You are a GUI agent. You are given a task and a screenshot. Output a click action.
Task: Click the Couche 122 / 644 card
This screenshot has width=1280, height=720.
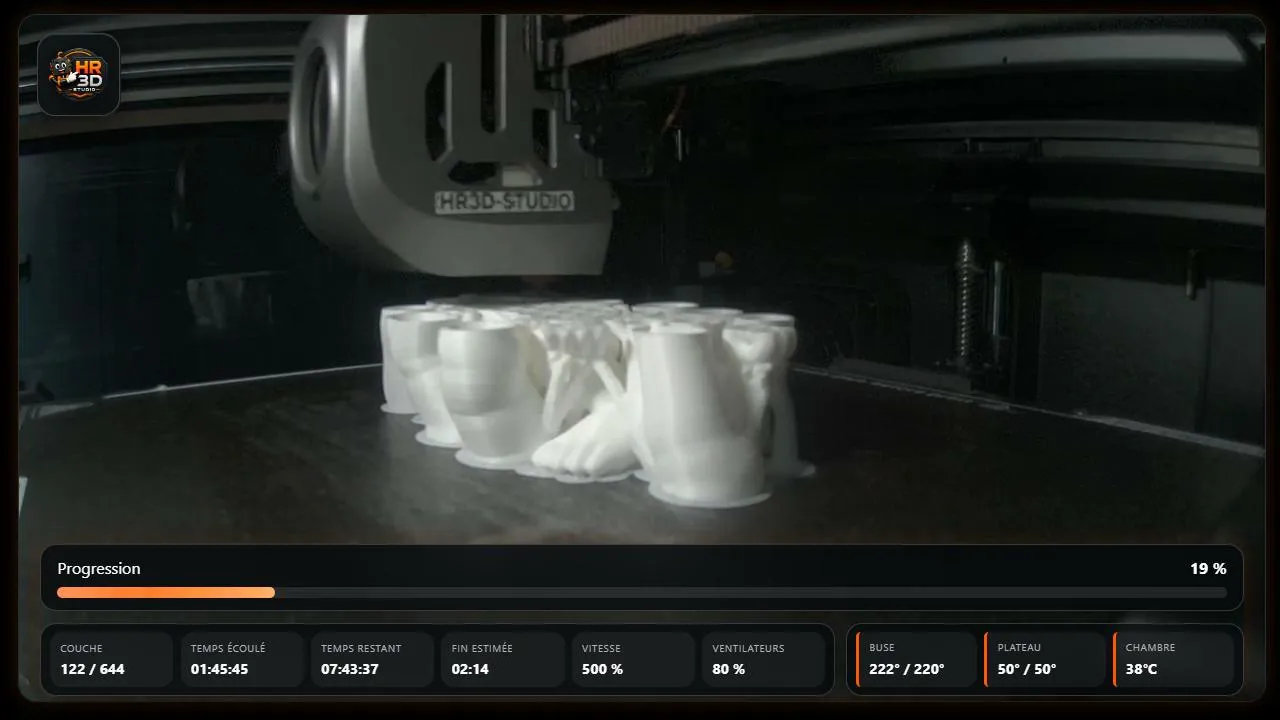(111, 659)
